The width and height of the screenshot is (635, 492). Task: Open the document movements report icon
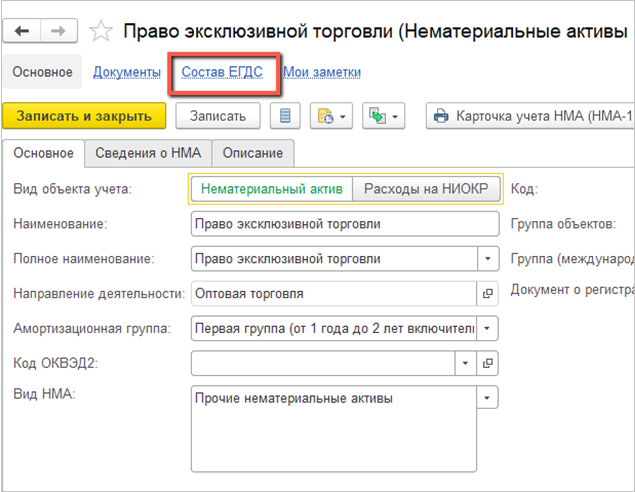[x=286, y=116]
